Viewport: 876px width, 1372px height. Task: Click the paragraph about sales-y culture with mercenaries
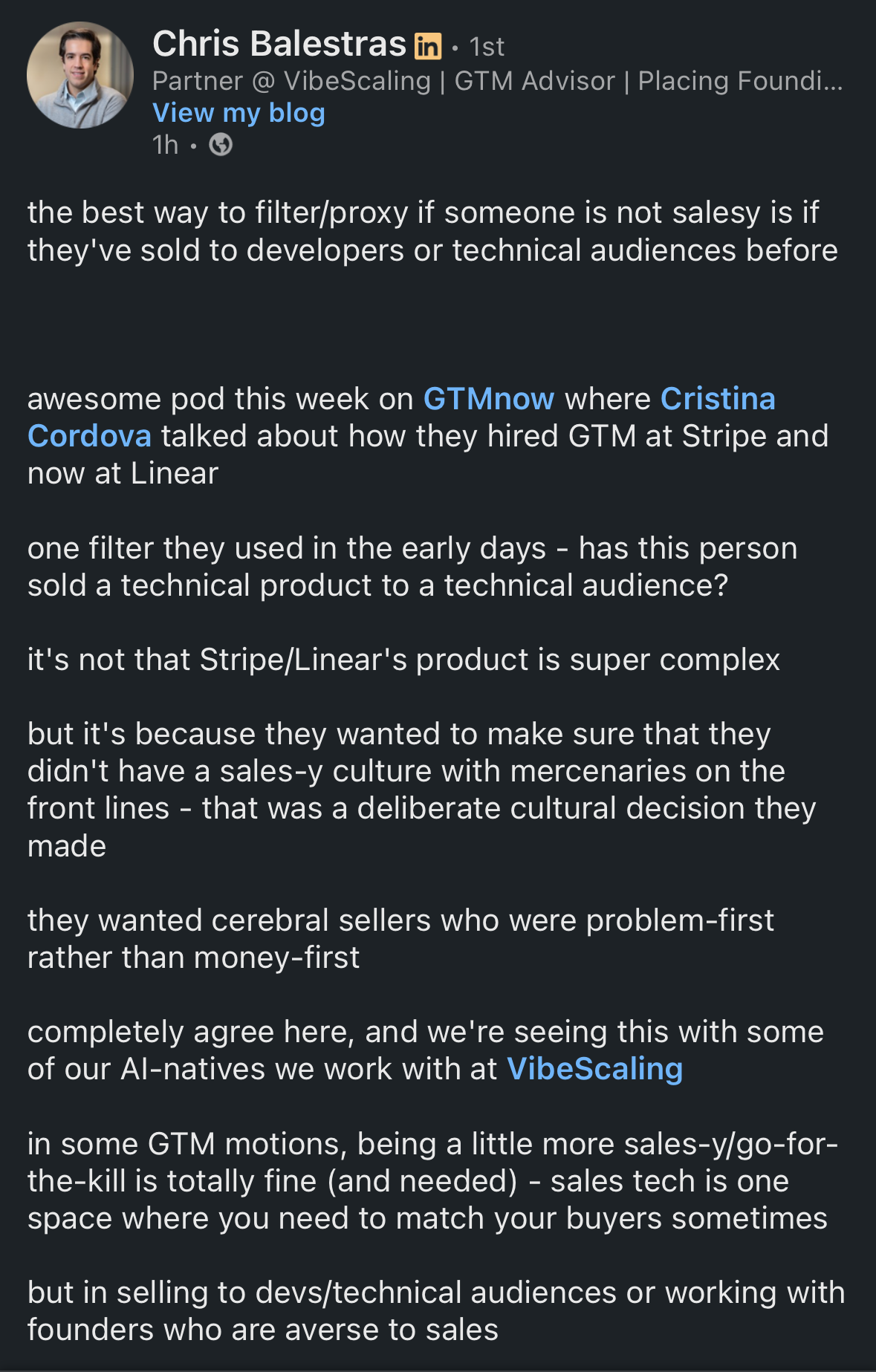[422, 790]
